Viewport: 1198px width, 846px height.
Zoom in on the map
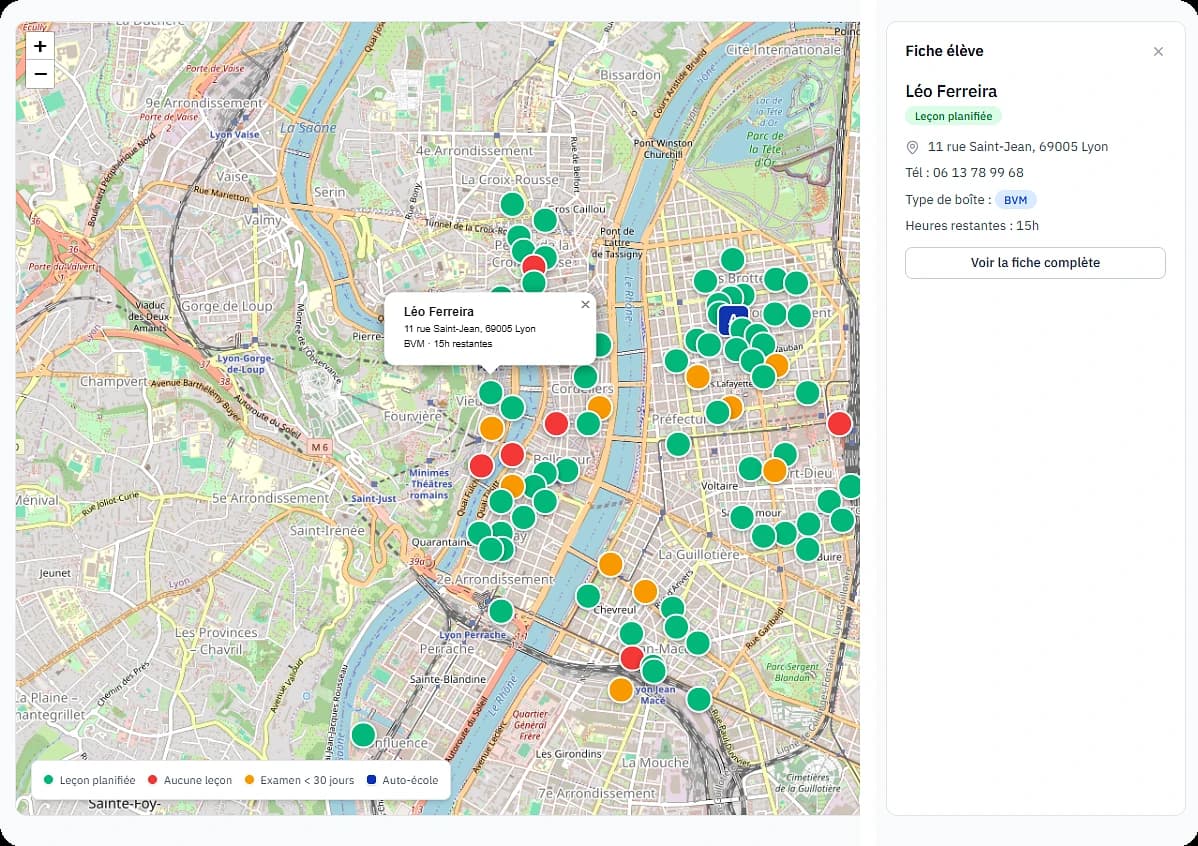(x=40, y=46)
